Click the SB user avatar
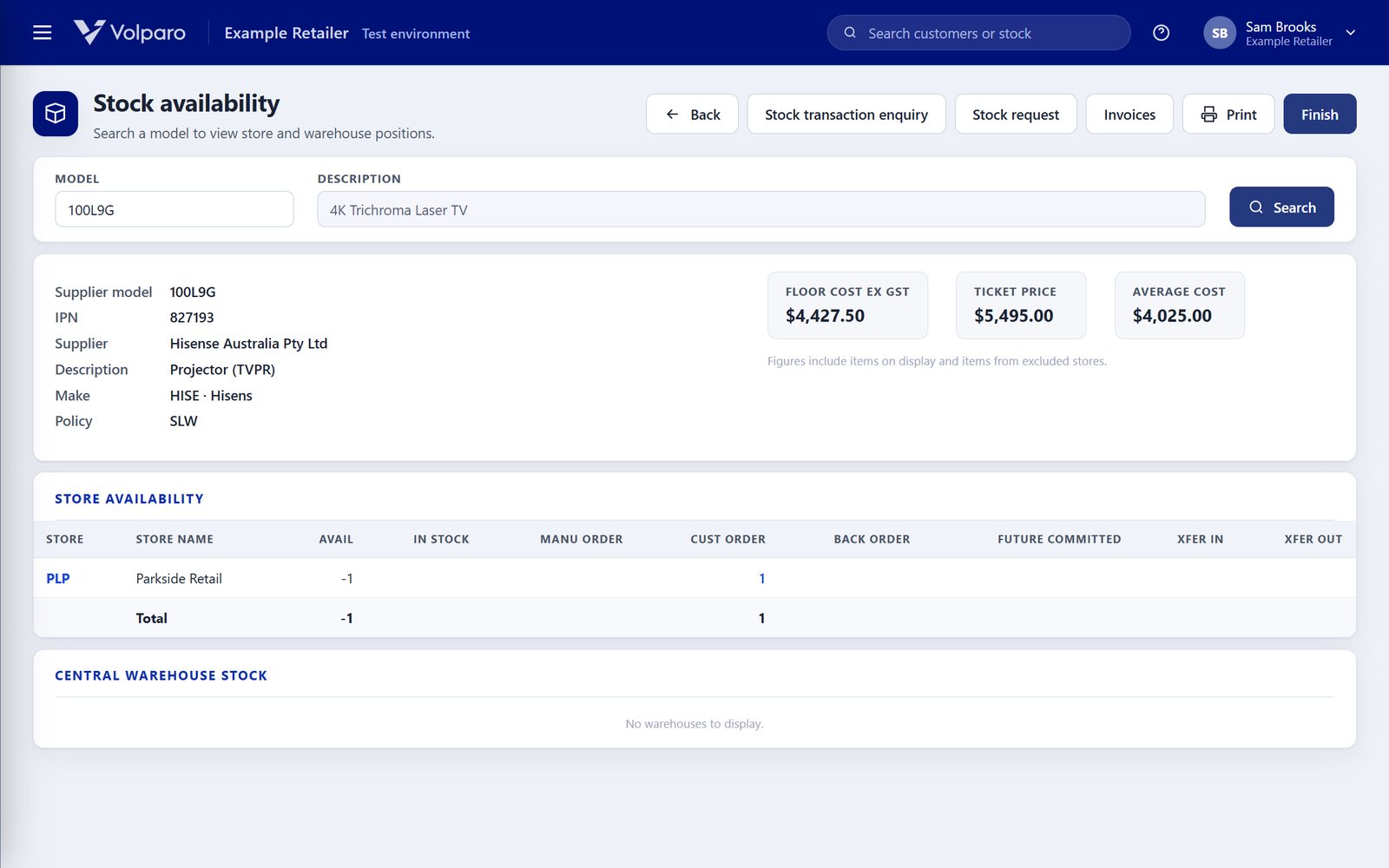Viewport: 1389px width, 868px height. point(1219,33)
